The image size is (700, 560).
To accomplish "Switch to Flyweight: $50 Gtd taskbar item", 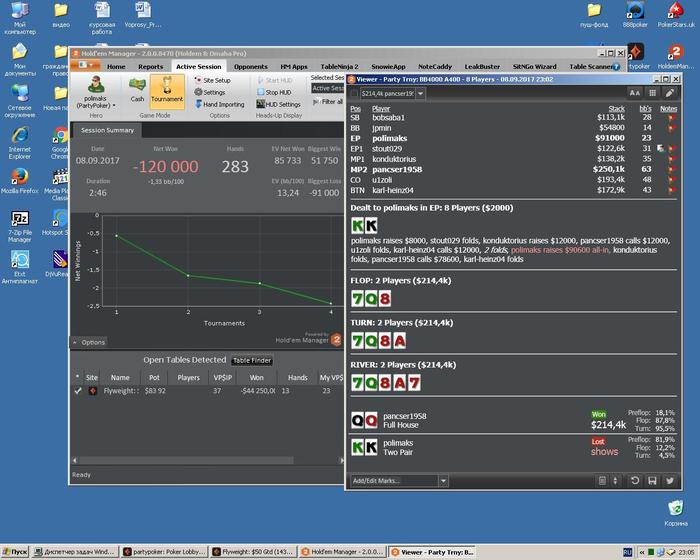I will tap(253, 552).
